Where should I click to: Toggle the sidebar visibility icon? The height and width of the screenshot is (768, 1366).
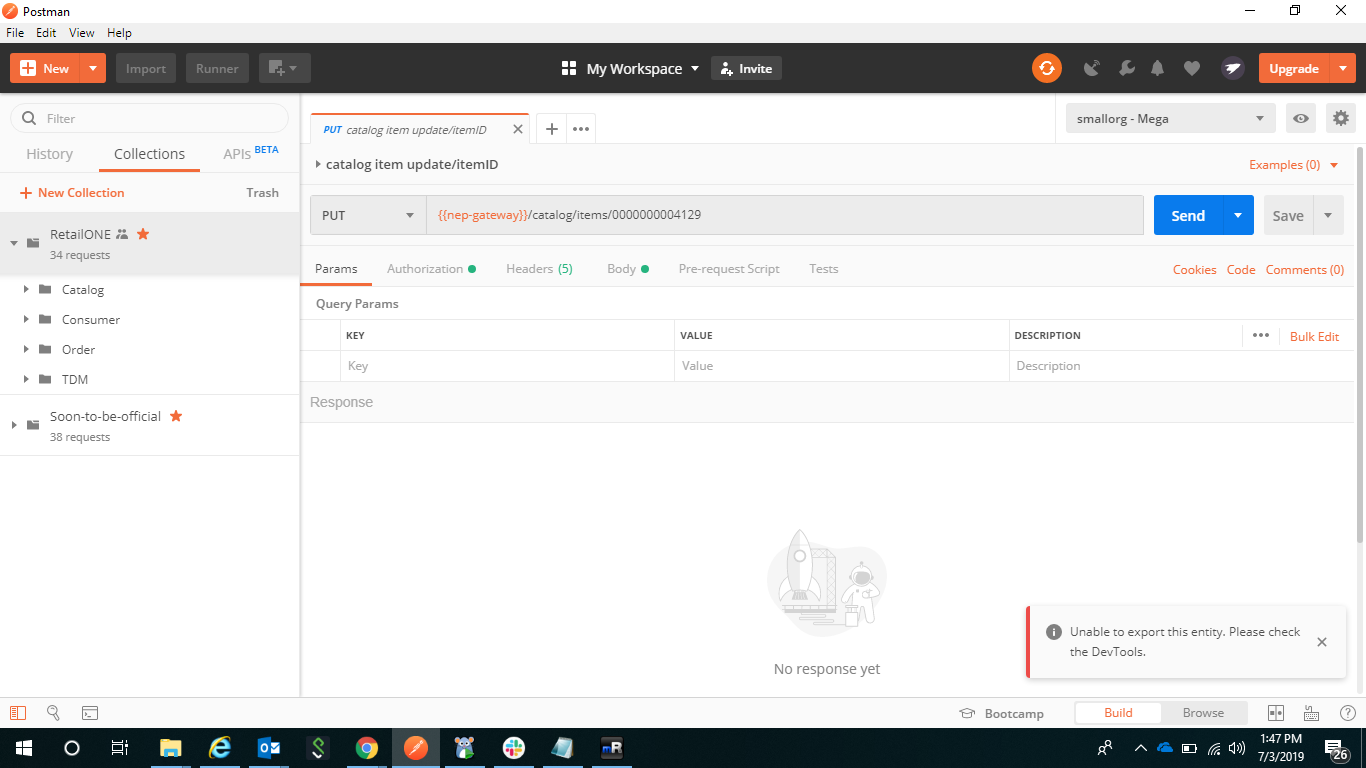pyautogui.click(x=17, y=713)
